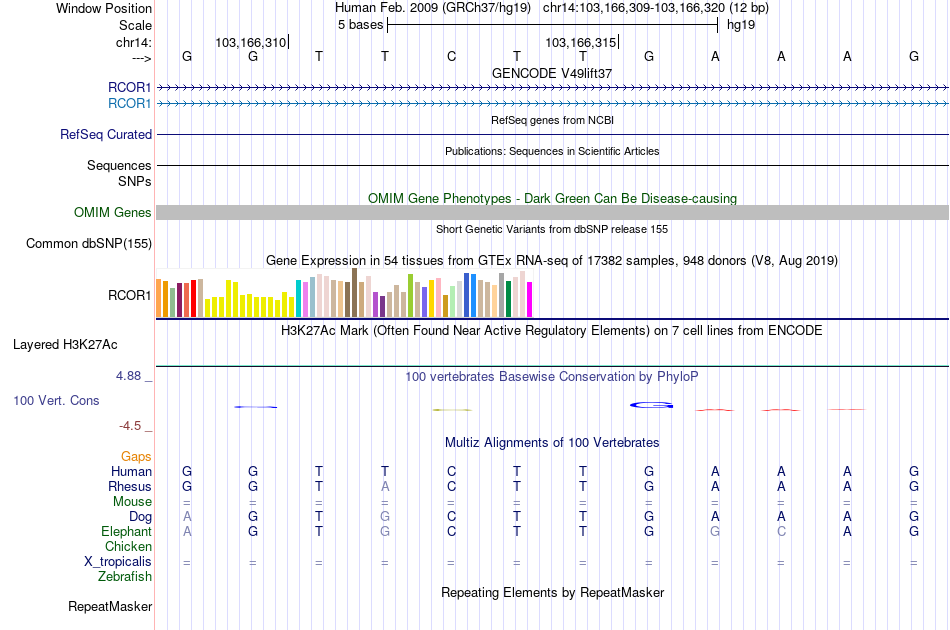Click the Human species row label
950x630 pixels.
131,471
